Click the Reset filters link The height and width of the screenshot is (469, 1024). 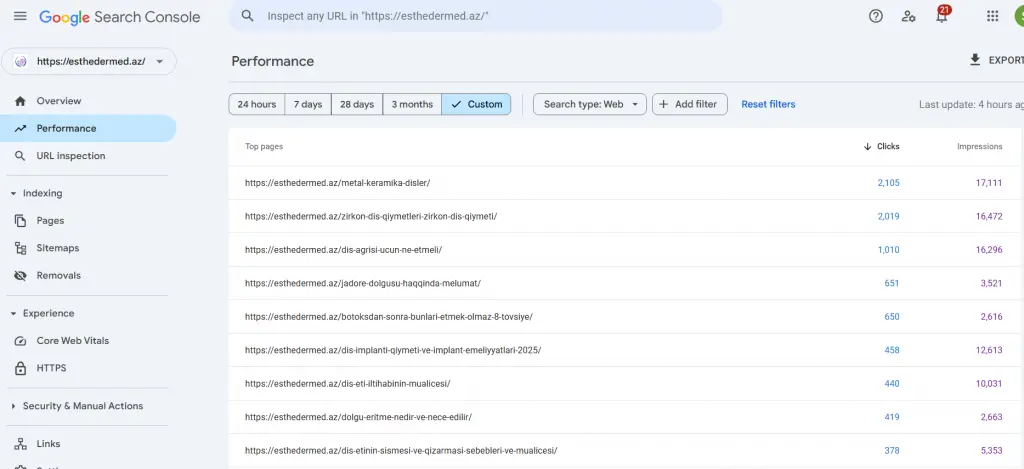768,104
